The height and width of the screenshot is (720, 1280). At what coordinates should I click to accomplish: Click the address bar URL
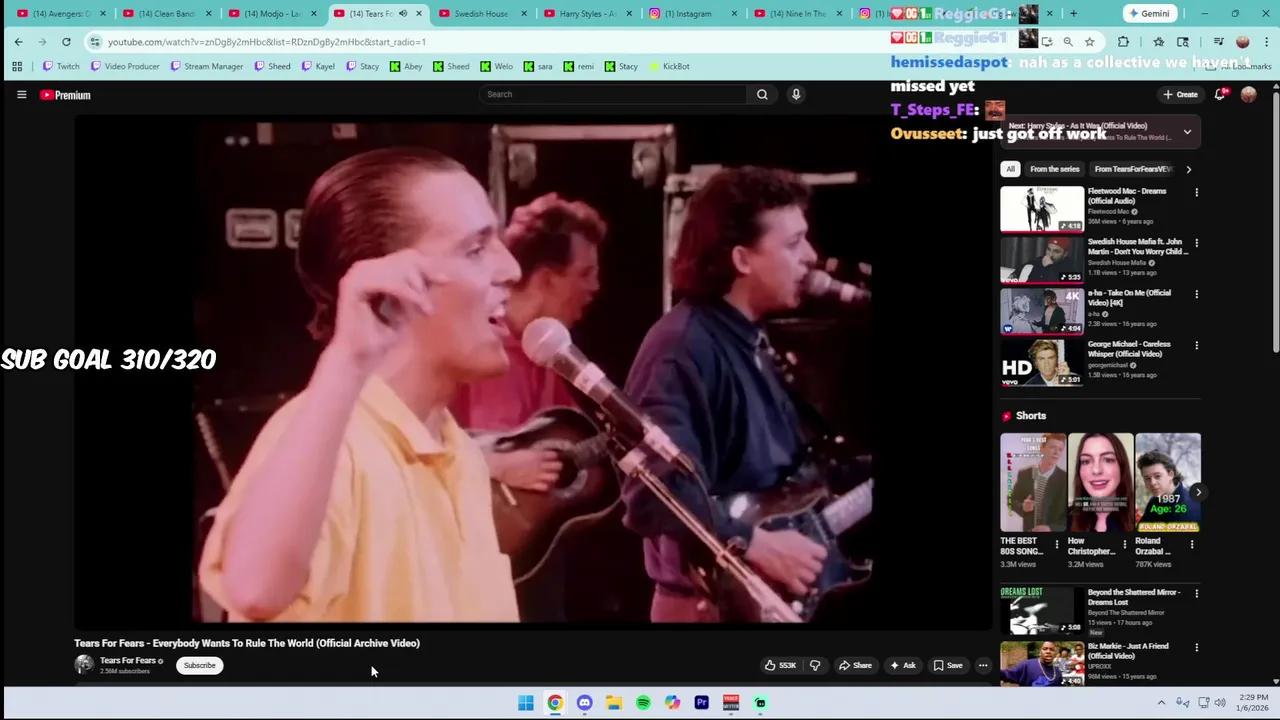(x=267, y=42)
